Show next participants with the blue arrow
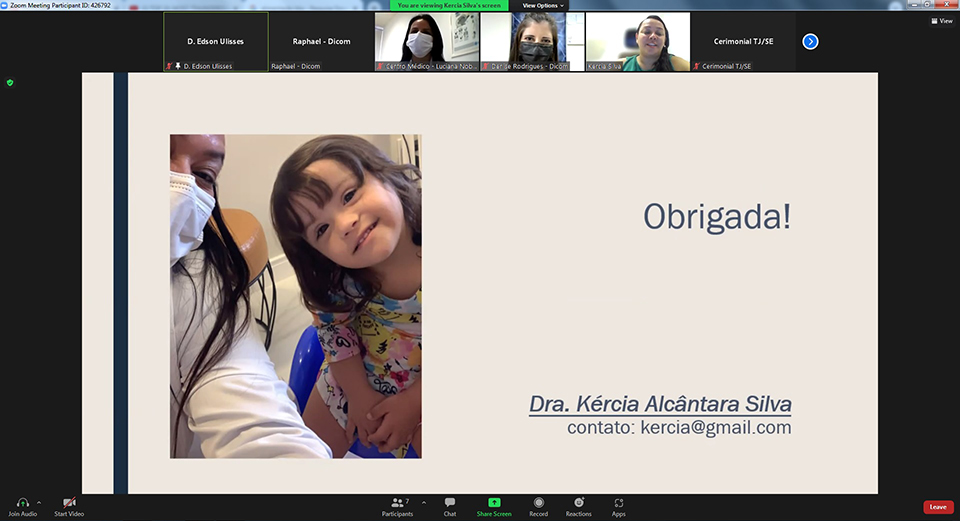The image size is (960, 521). coord(810,41)
